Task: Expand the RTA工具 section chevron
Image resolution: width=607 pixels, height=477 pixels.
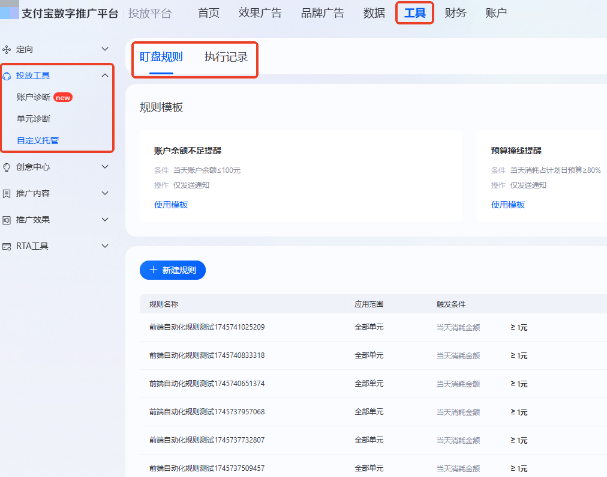Action: coord(105,245)
